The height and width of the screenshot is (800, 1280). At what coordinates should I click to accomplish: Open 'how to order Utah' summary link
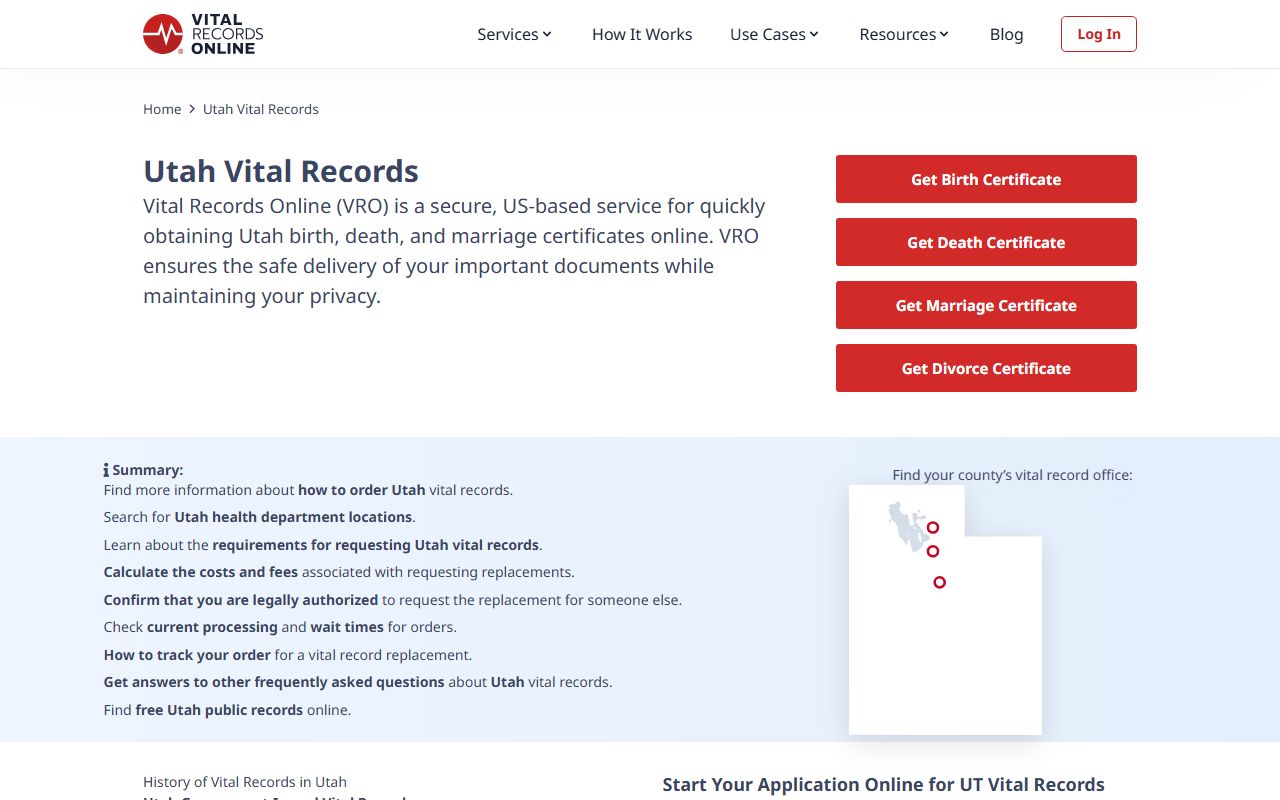tap(362, 490)
